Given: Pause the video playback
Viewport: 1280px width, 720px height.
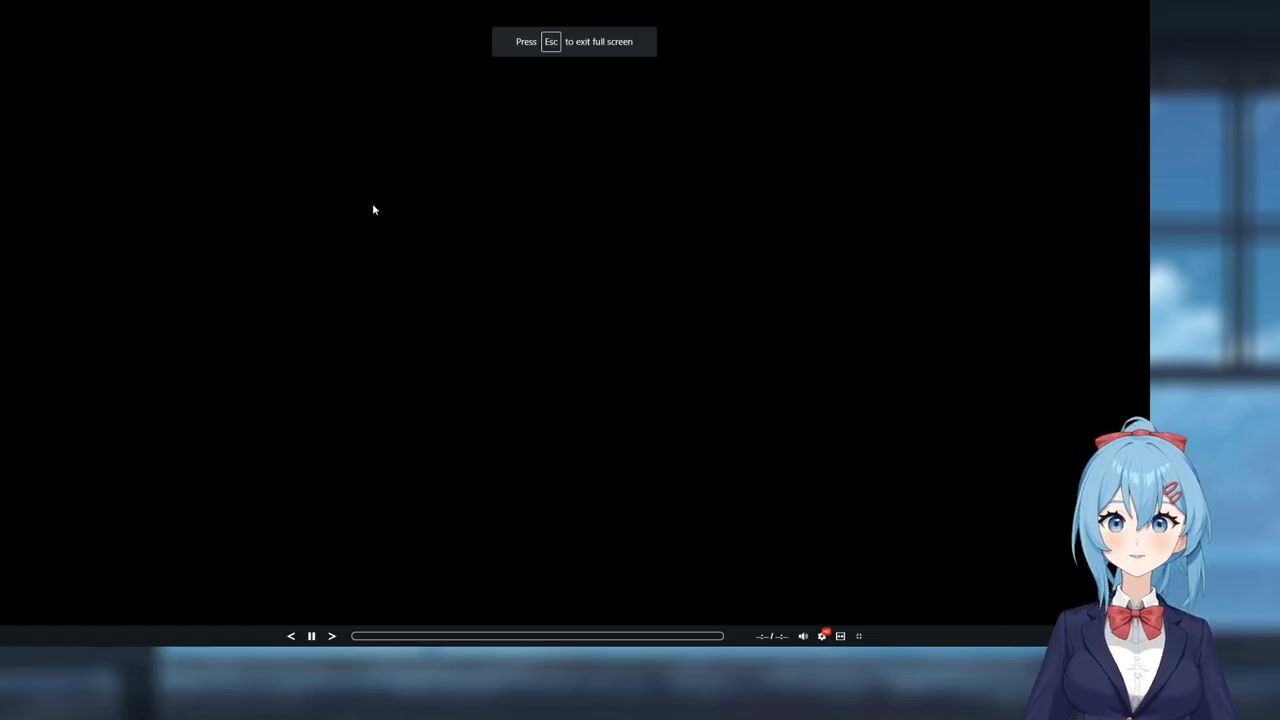Looking at the screenshot, I should (311, 636).
